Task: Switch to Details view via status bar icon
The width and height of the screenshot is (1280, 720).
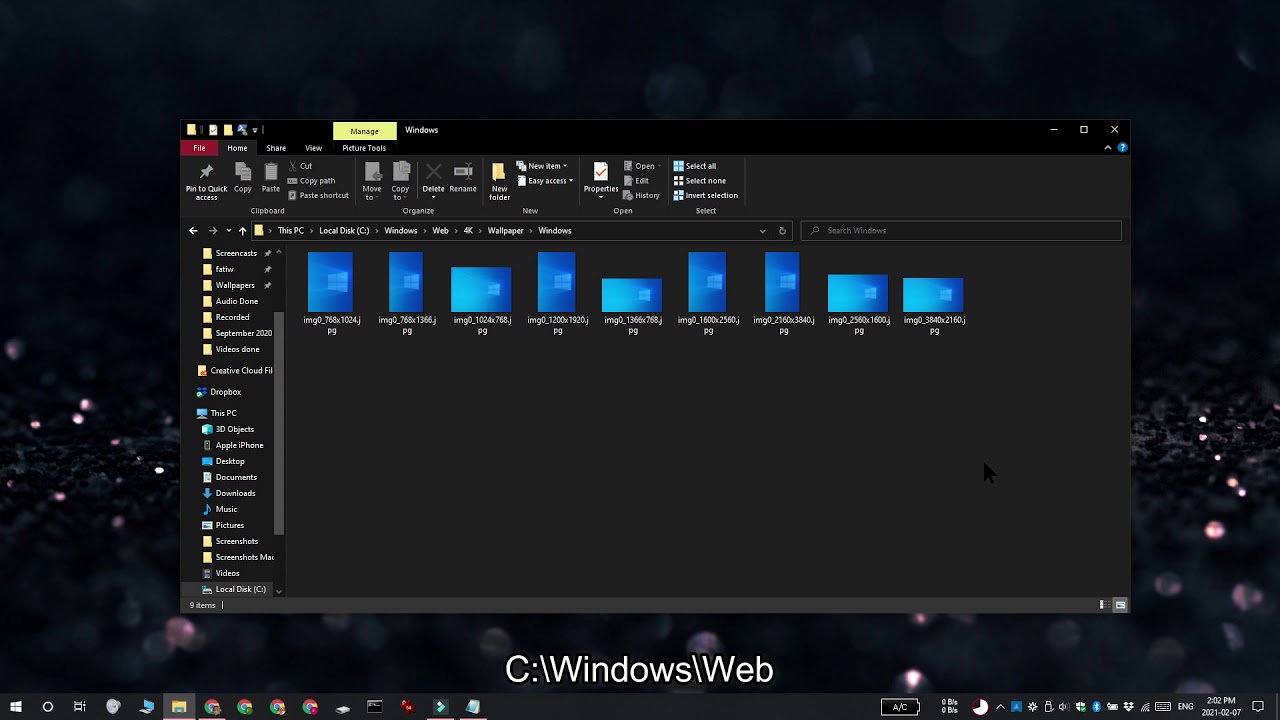Action: coord(1104,605)
